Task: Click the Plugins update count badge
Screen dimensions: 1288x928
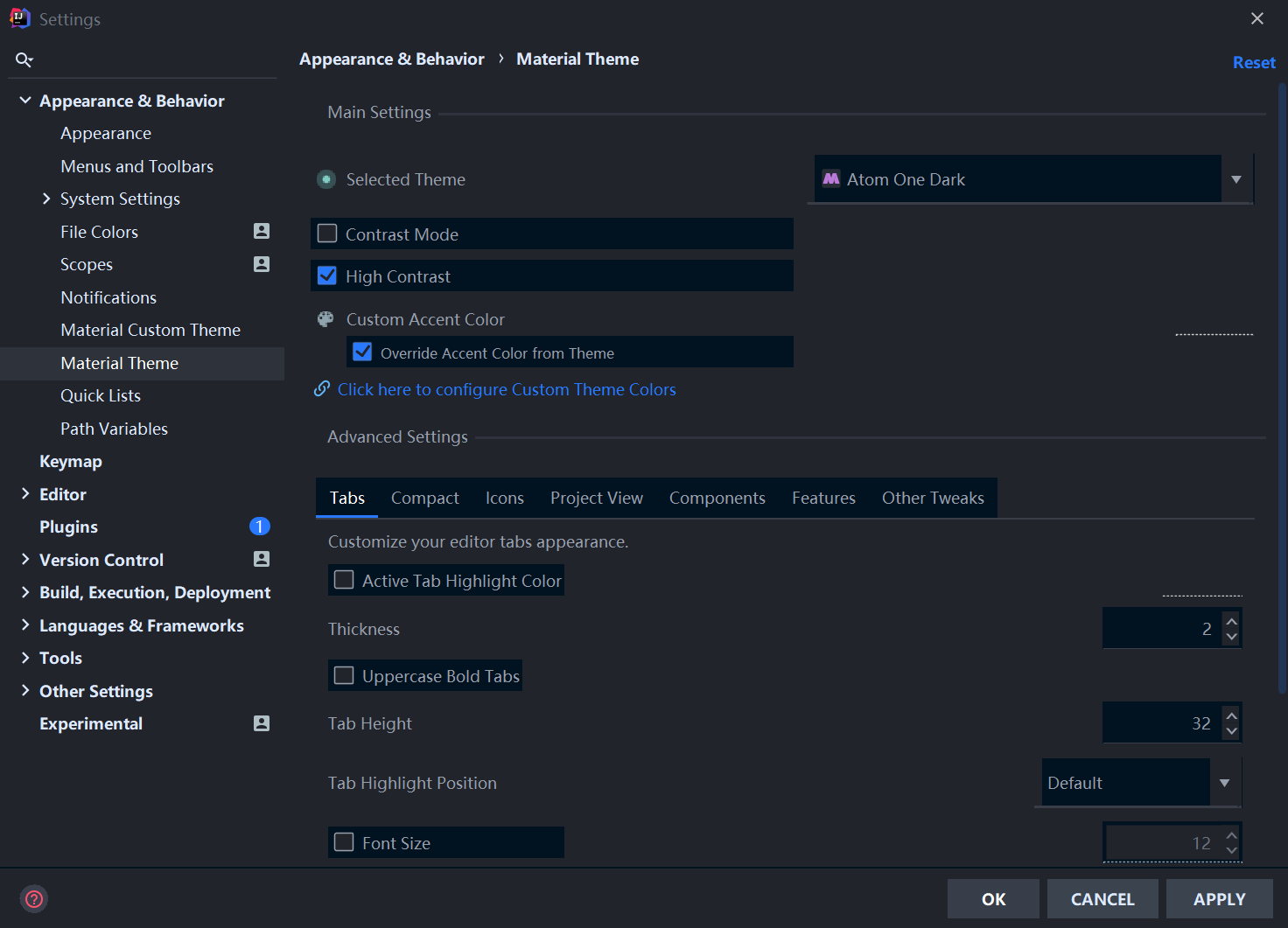Action: [x=260, y=527]
